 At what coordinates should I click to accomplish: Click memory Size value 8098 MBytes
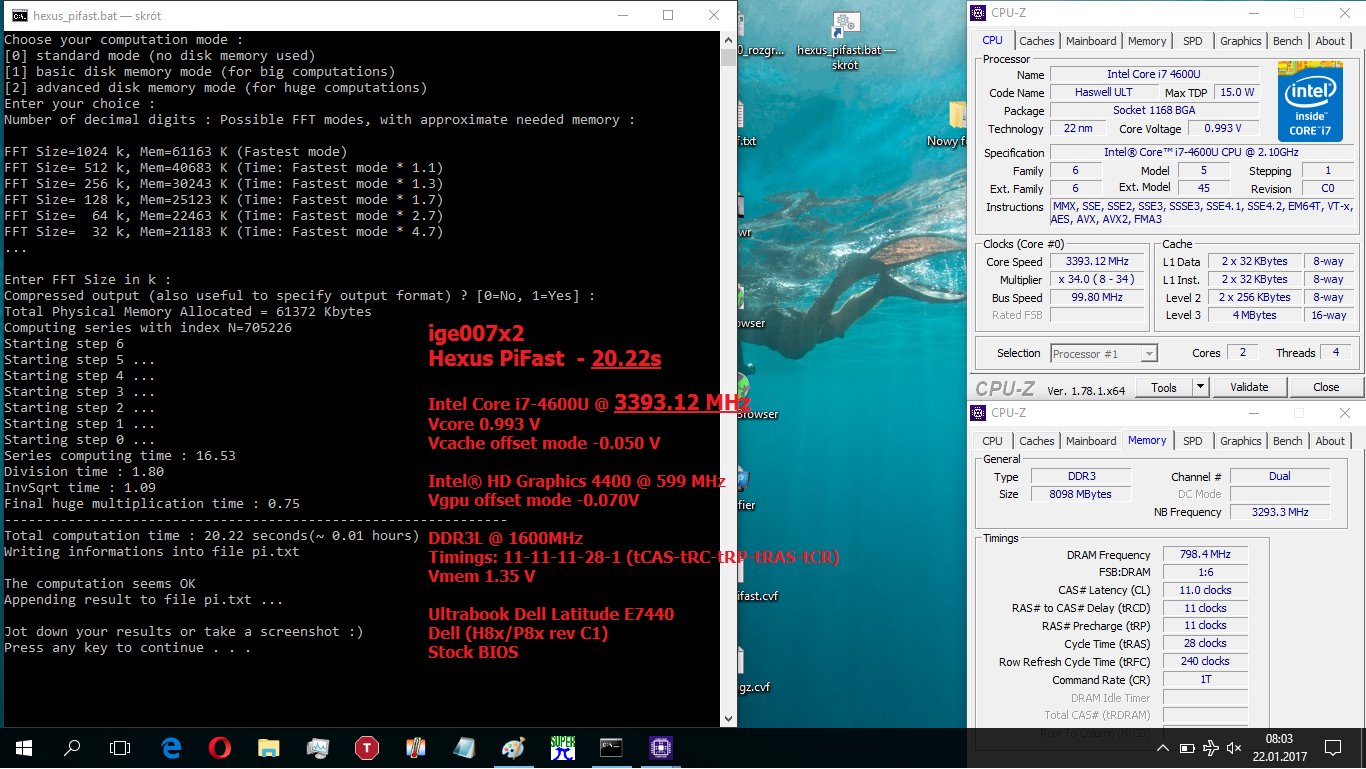(x=1080, y=494)
